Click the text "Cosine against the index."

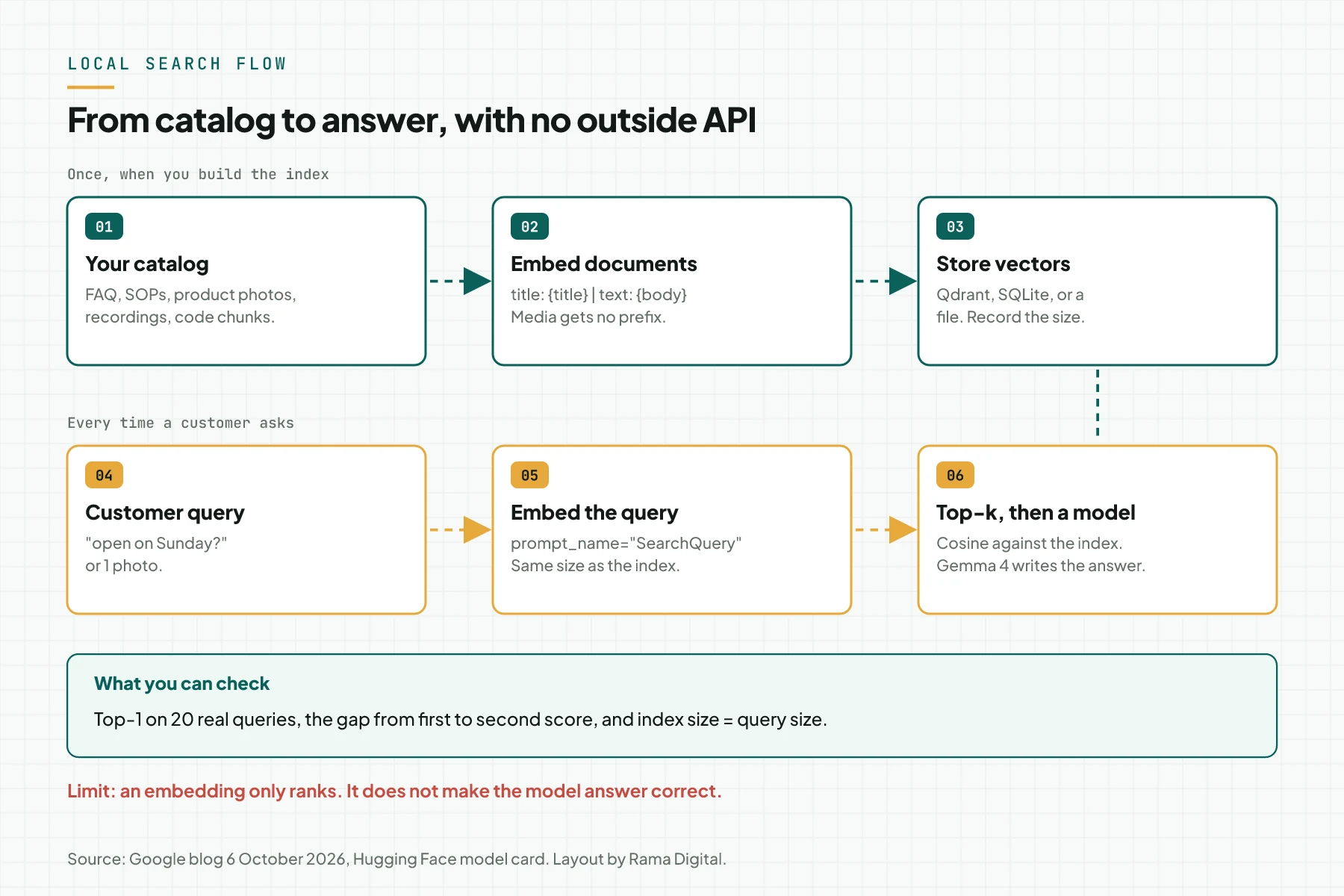point(1030,544)
